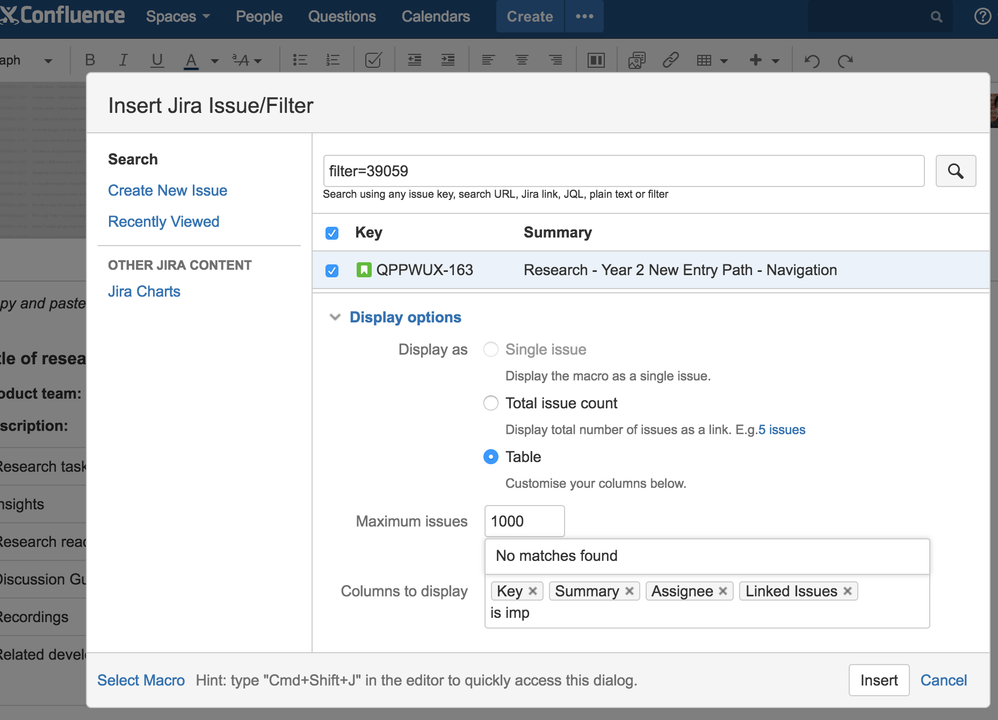This screenshot has width=998, height=720.
Task: Remove the Assignee column tag
Action: (723, 591)
